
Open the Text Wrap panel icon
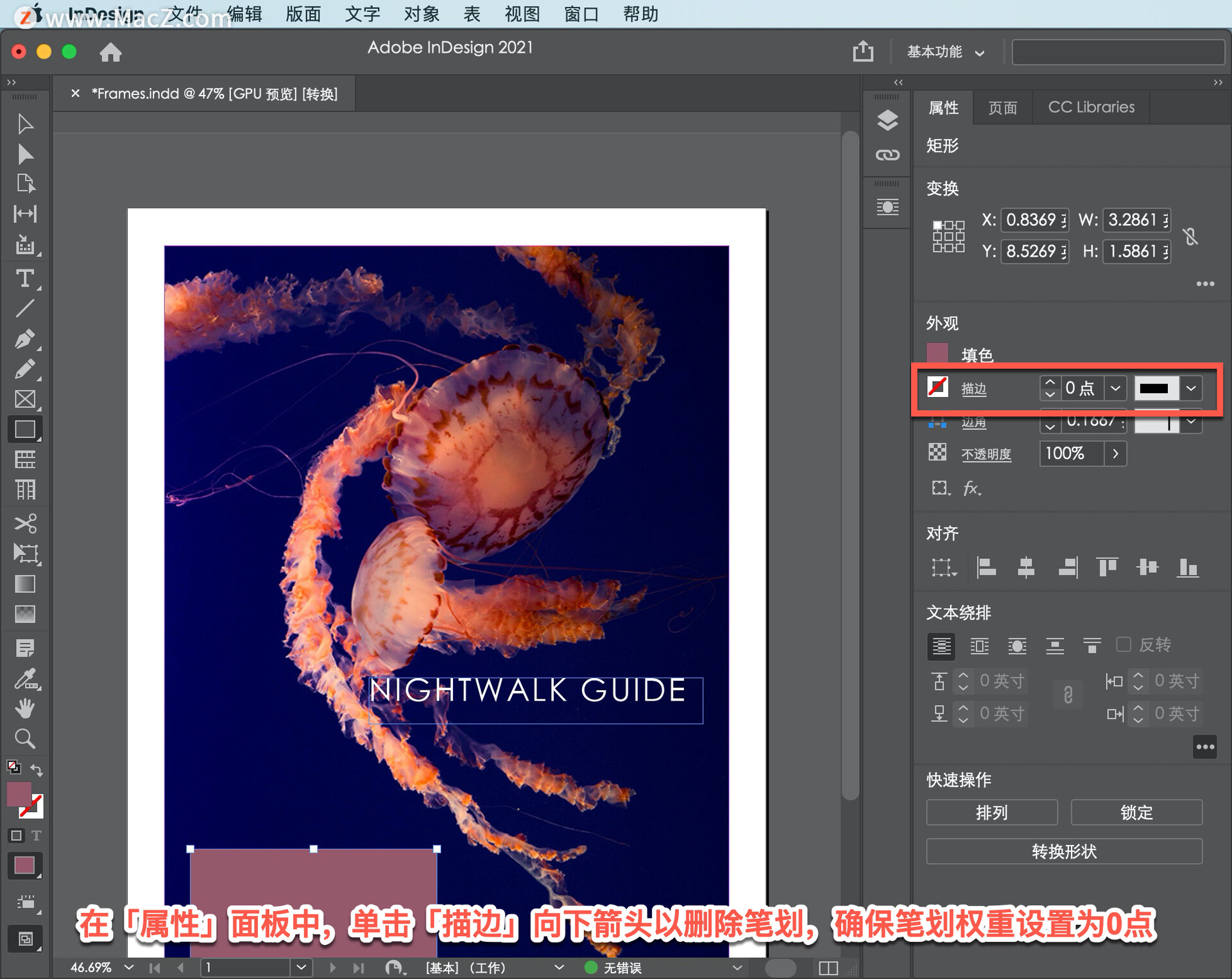887,207
